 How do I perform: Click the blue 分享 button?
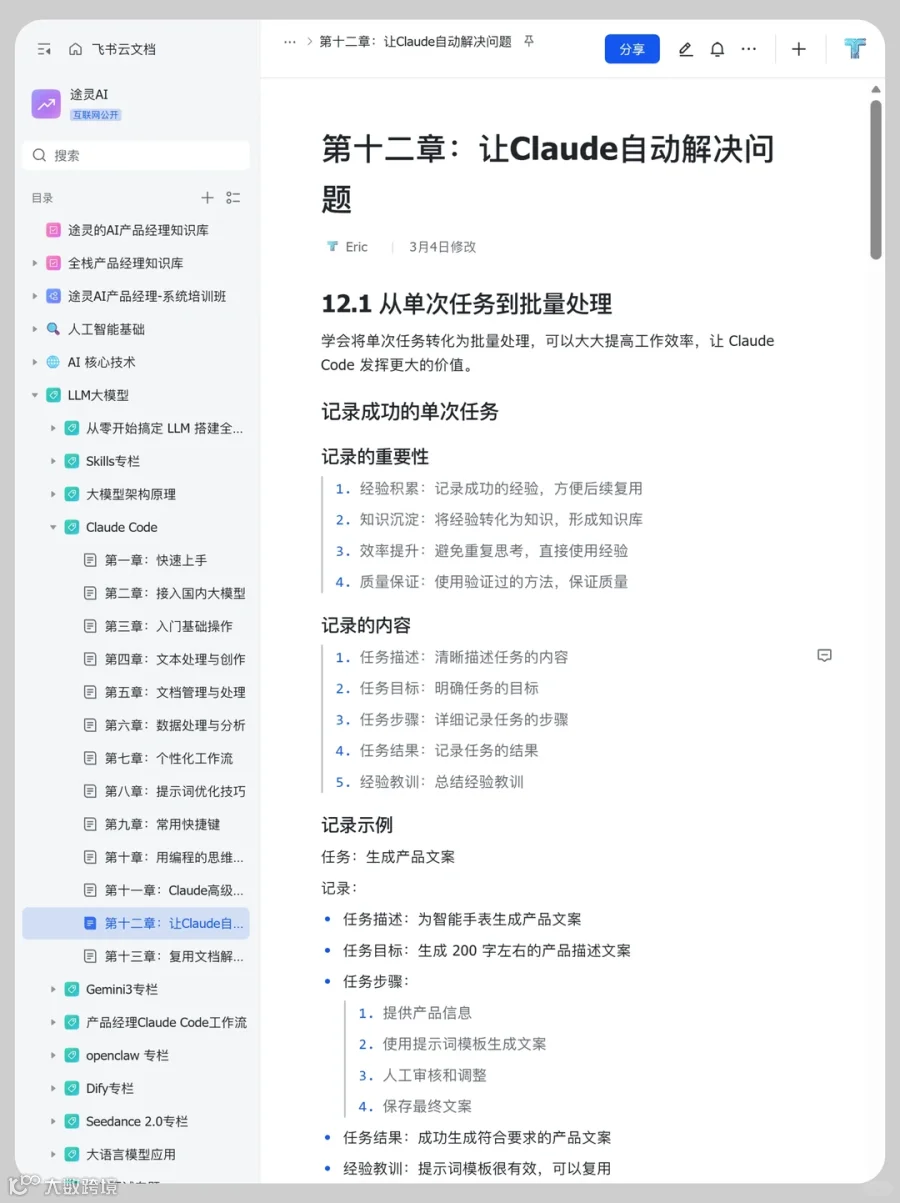(x=632, y=49)
